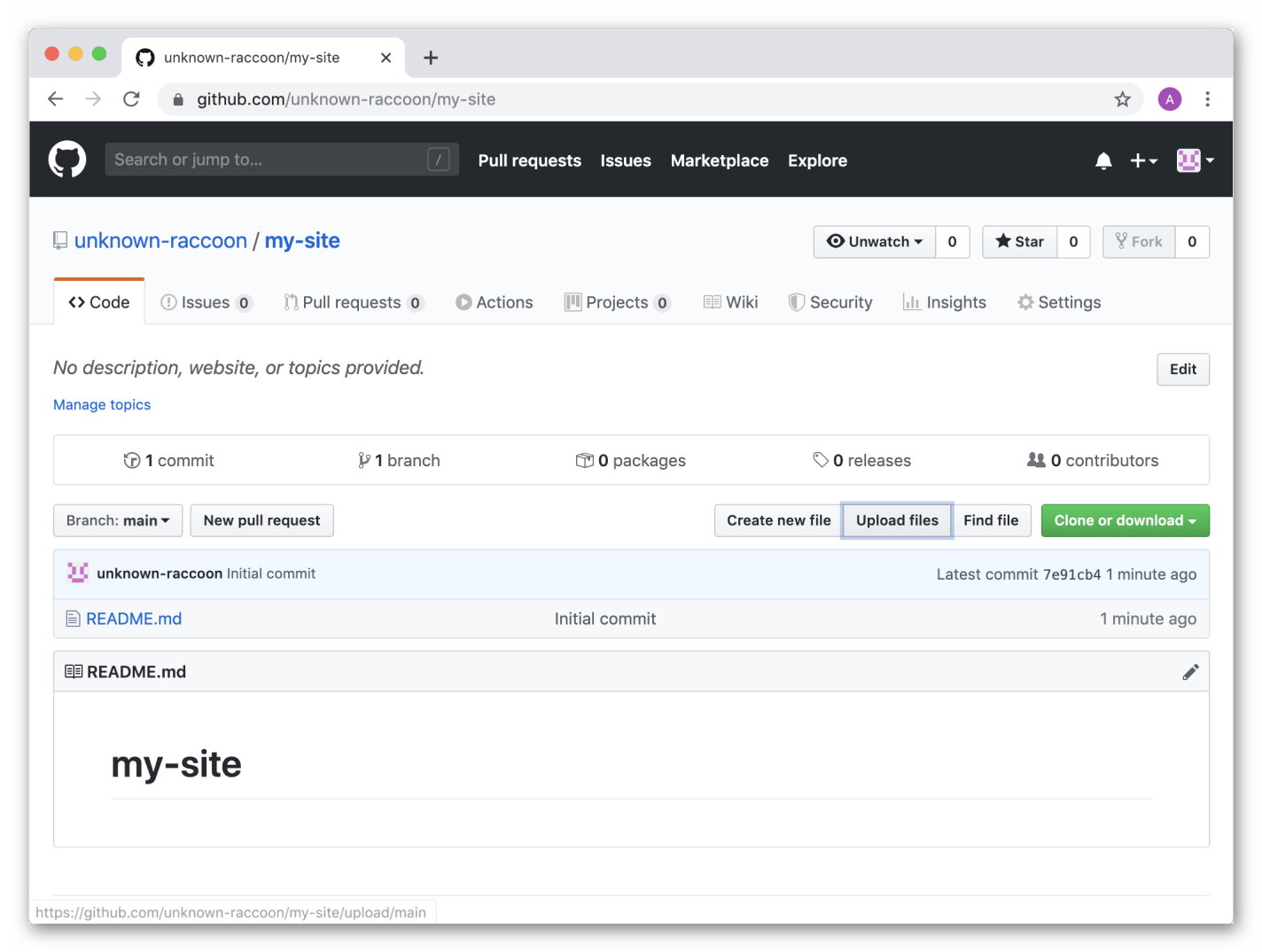This screenshot has height=952, width=1262.
Task: Switch to the repository Issues tab
Action: (x=206, y=302)
